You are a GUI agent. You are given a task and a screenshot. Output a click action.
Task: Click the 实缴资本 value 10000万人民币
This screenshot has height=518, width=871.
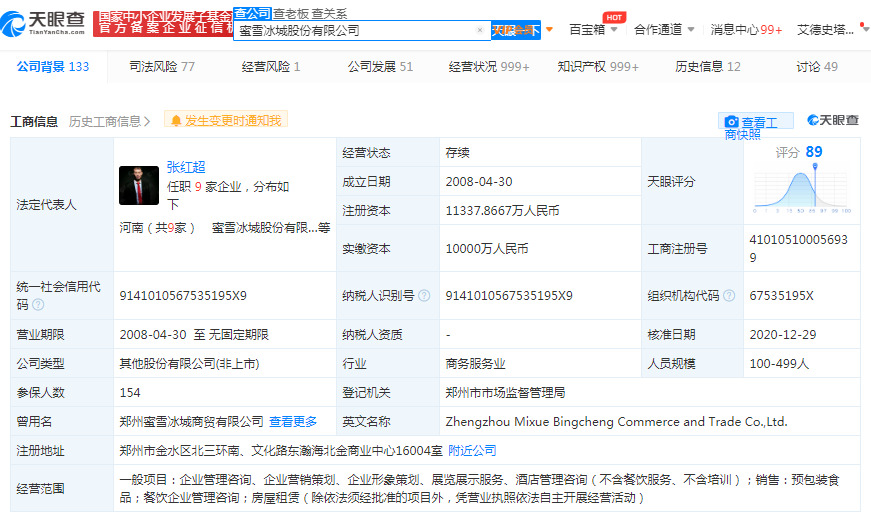487,249
